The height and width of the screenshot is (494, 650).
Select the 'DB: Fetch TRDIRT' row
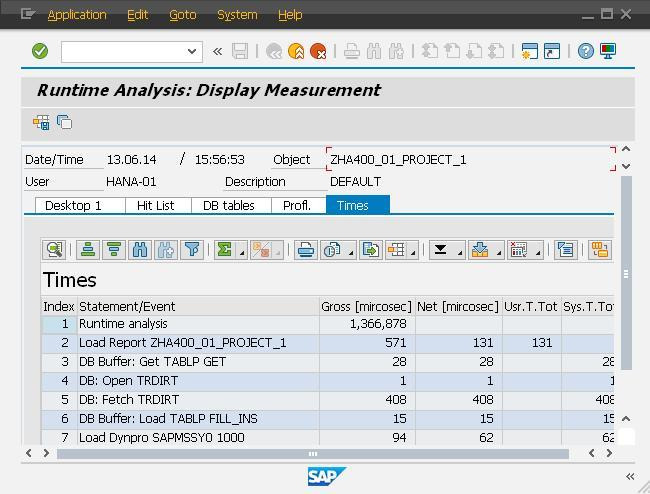click(x=327, y=400)
